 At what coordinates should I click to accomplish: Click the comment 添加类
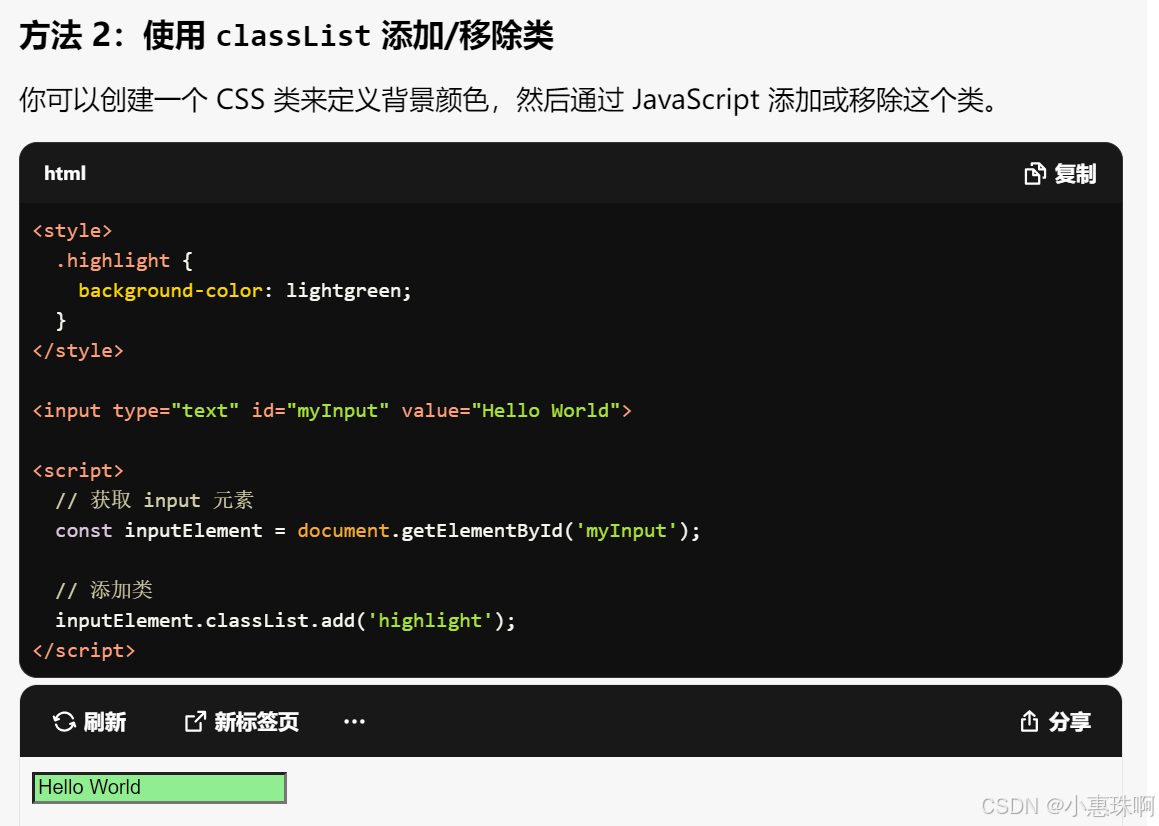coord(104,590)
